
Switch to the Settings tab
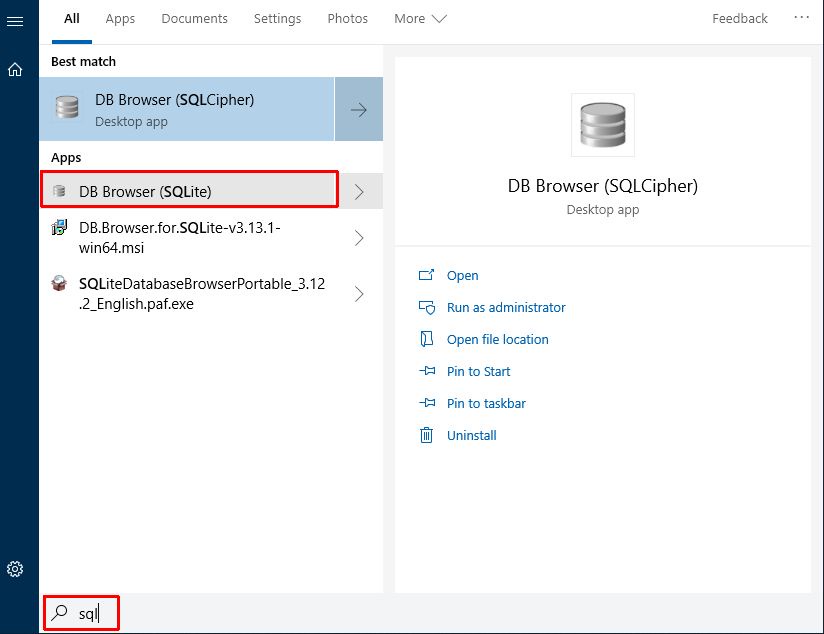point(277,19)
